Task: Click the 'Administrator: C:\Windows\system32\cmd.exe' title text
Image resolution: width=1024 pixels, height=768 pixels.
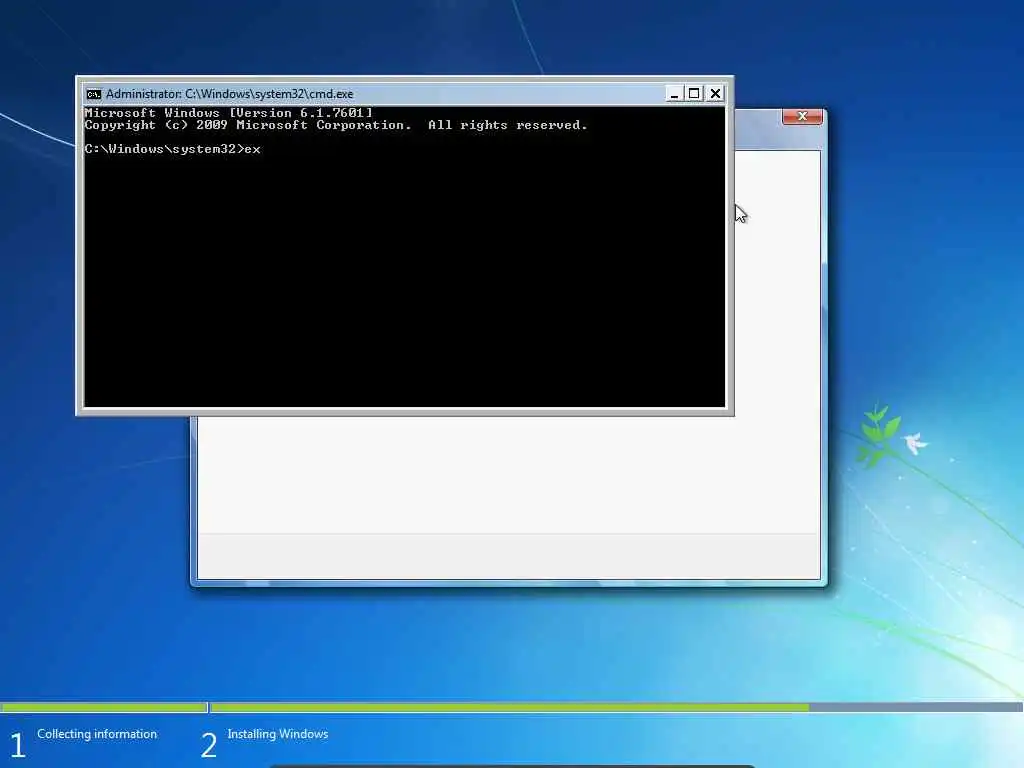Action: (229, 94)
